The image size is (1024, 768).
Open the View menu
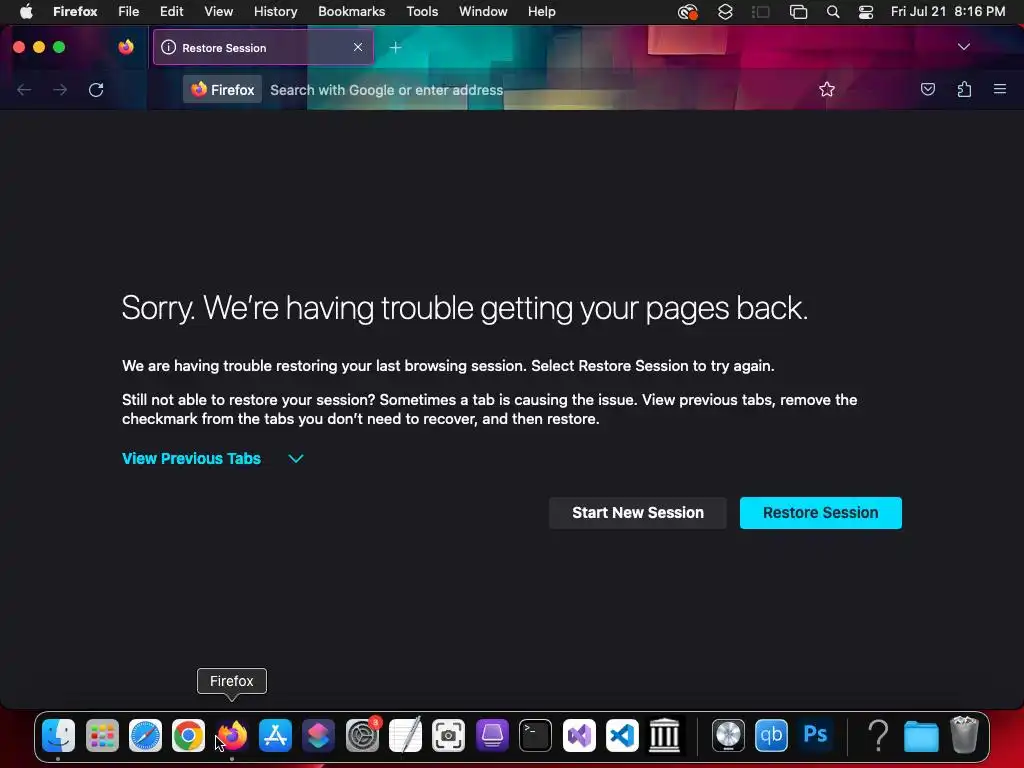(218, 12)
